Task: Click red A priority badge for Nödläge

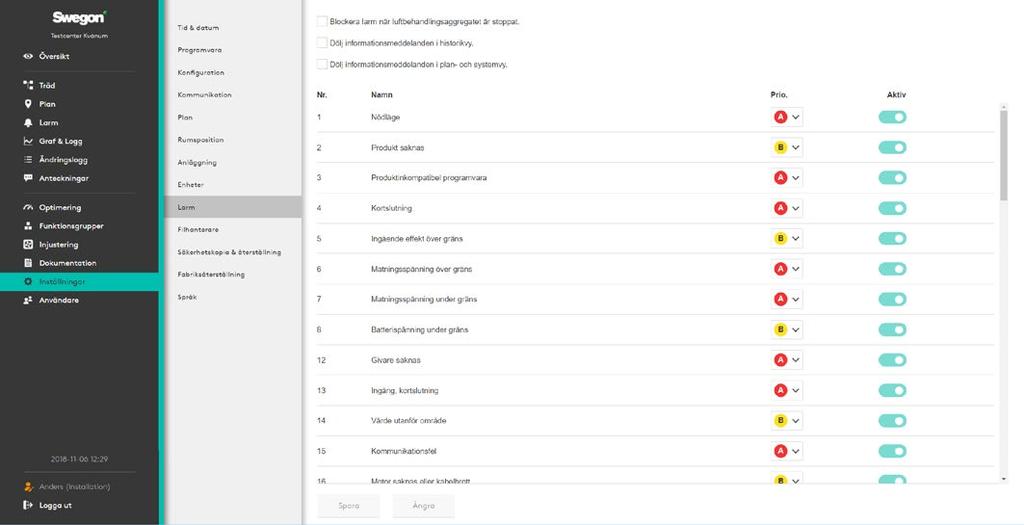Action: [780, 117]
